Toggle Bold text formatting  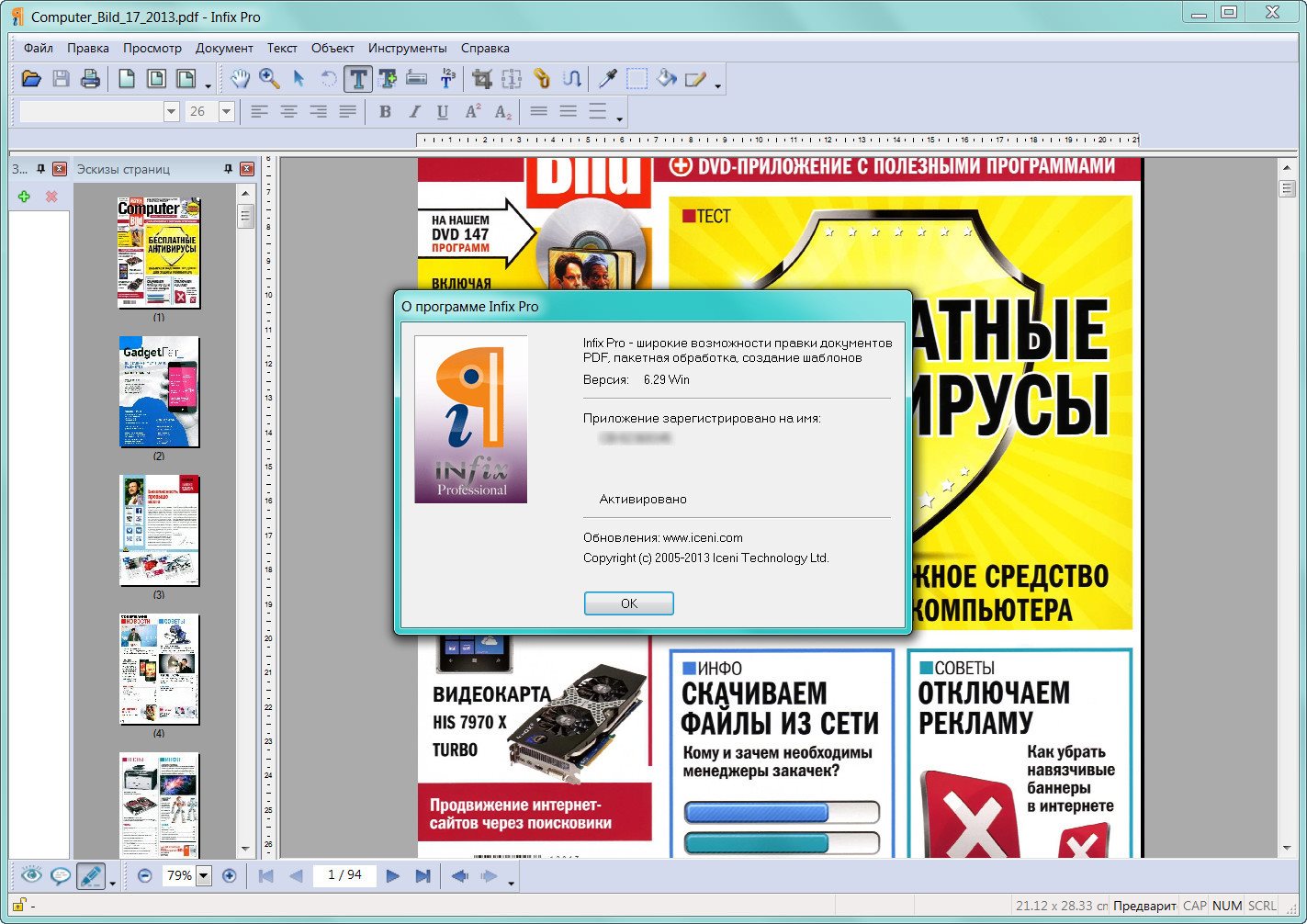coord(385,112)
